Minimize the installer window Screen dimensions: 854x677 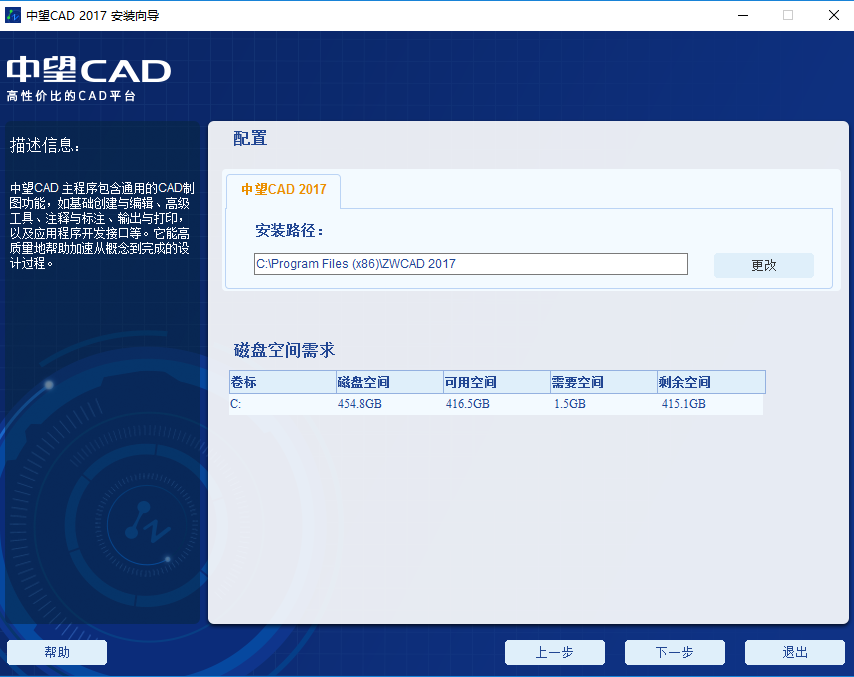(x=741, y=15)
